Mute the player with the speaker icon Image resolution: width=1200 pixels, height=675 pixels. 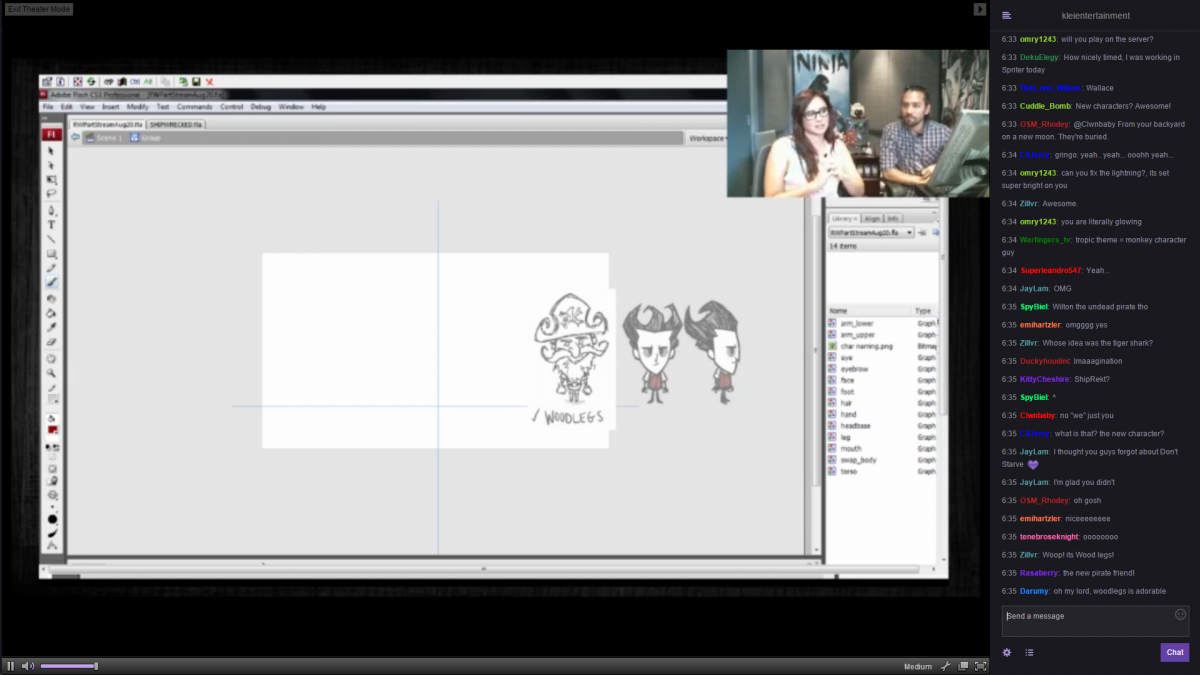tap(28, 666)
